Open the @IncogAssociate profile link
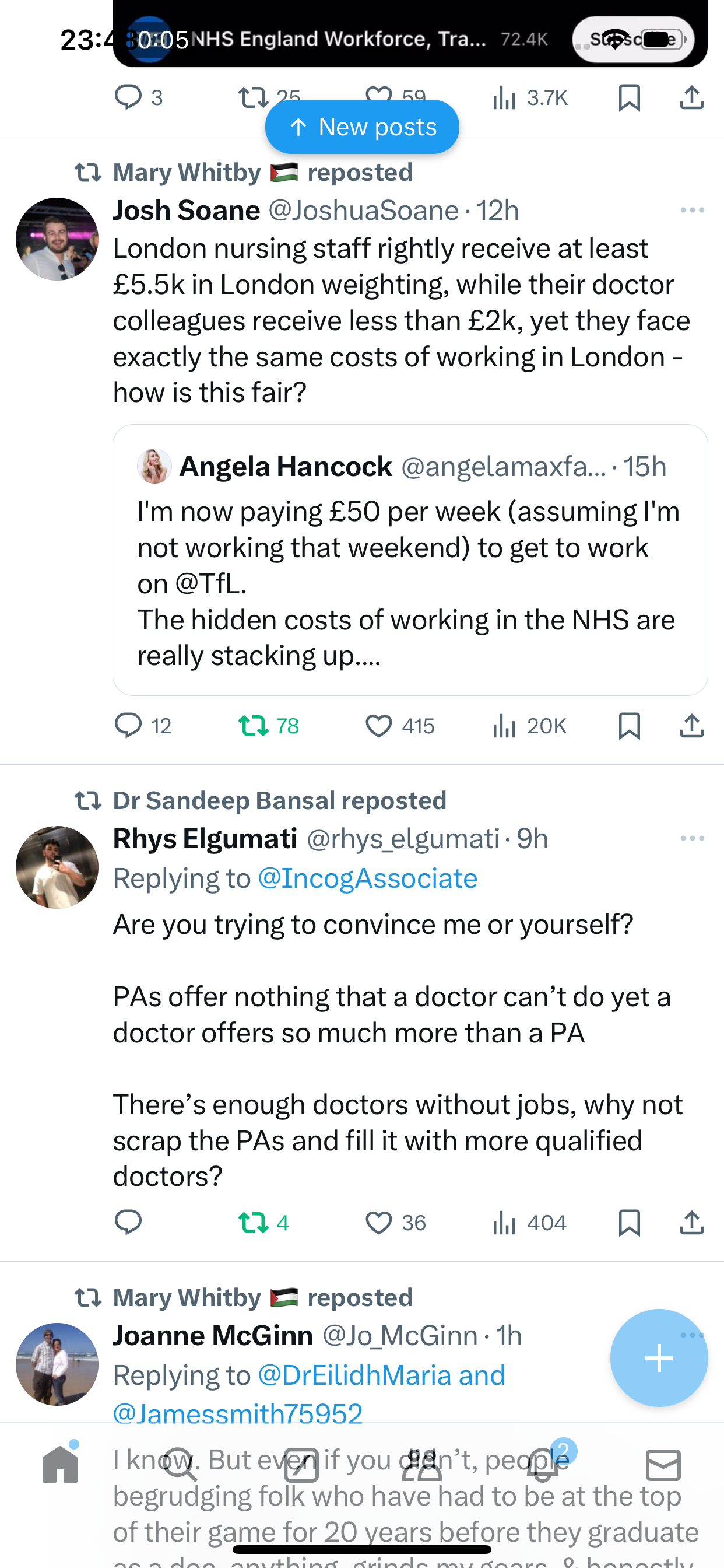This screenshot has width=724, height=1568. pos(367,878)
